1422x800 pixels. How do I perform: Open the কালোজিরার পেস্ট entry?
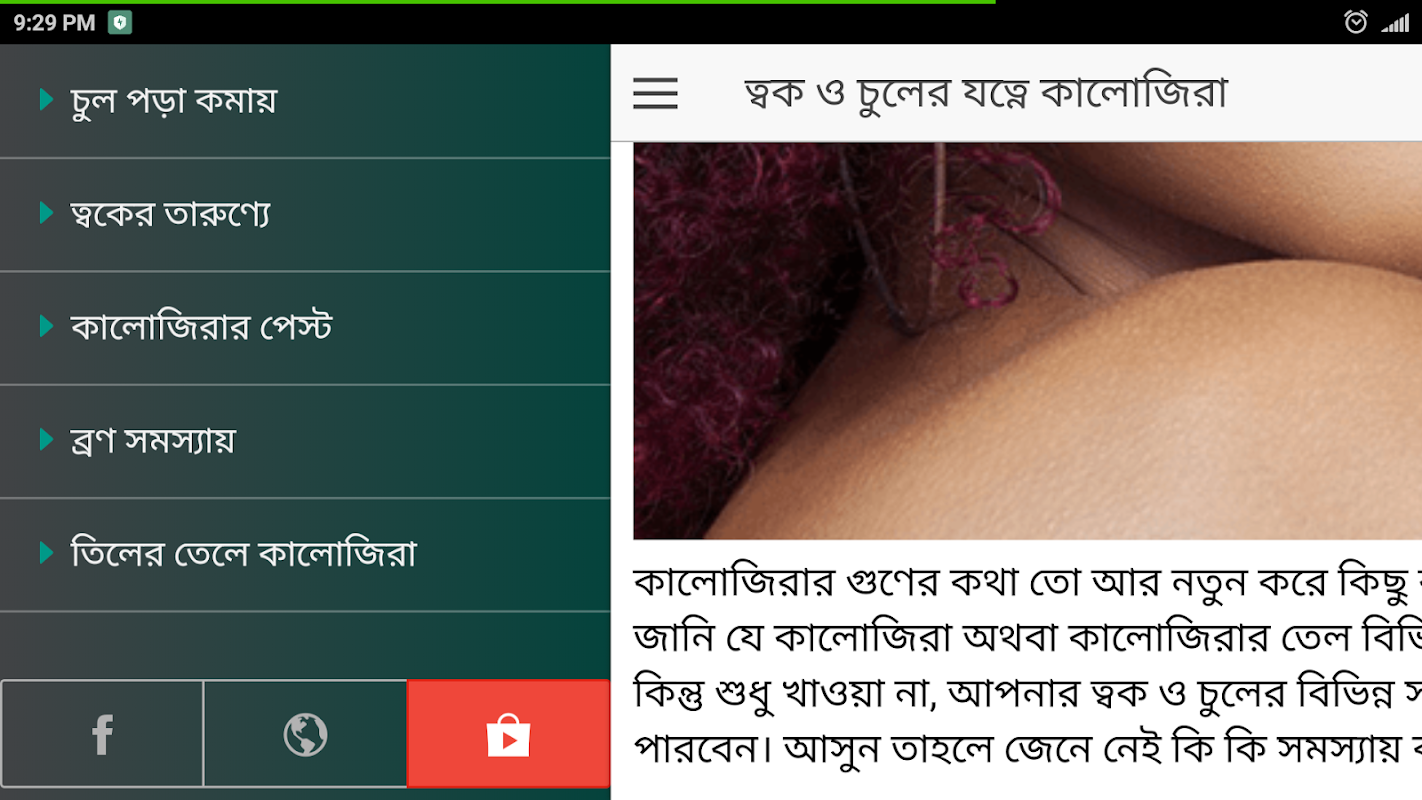pyautogui.click(x=305, y=327)
